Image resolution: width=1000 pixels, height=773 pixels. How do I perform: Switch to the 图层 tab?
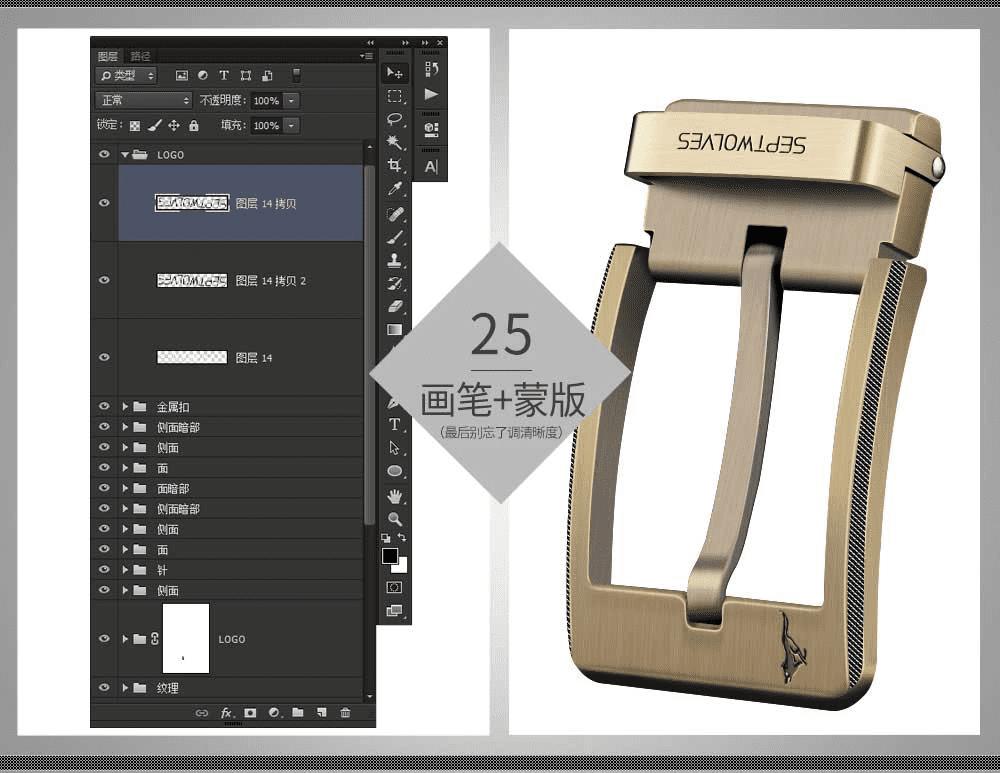pyautogui.click(x=107, y=56)
